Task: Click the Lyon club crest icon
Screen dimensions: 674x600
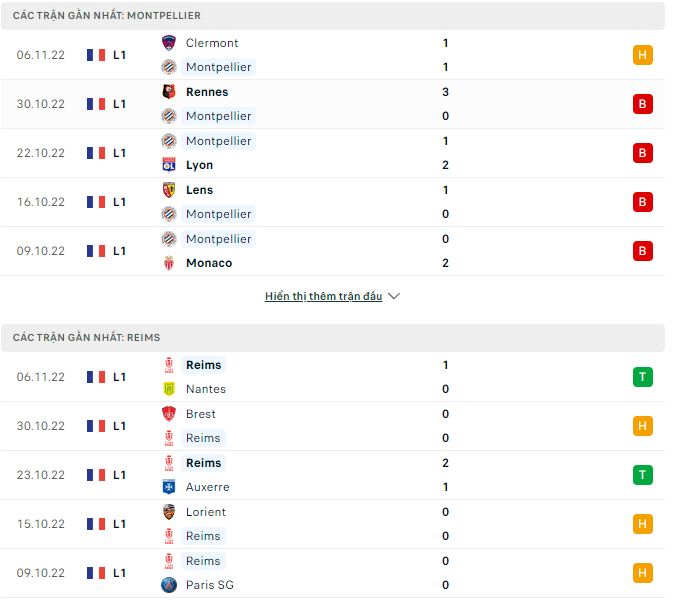Action: tap(169, 165)
